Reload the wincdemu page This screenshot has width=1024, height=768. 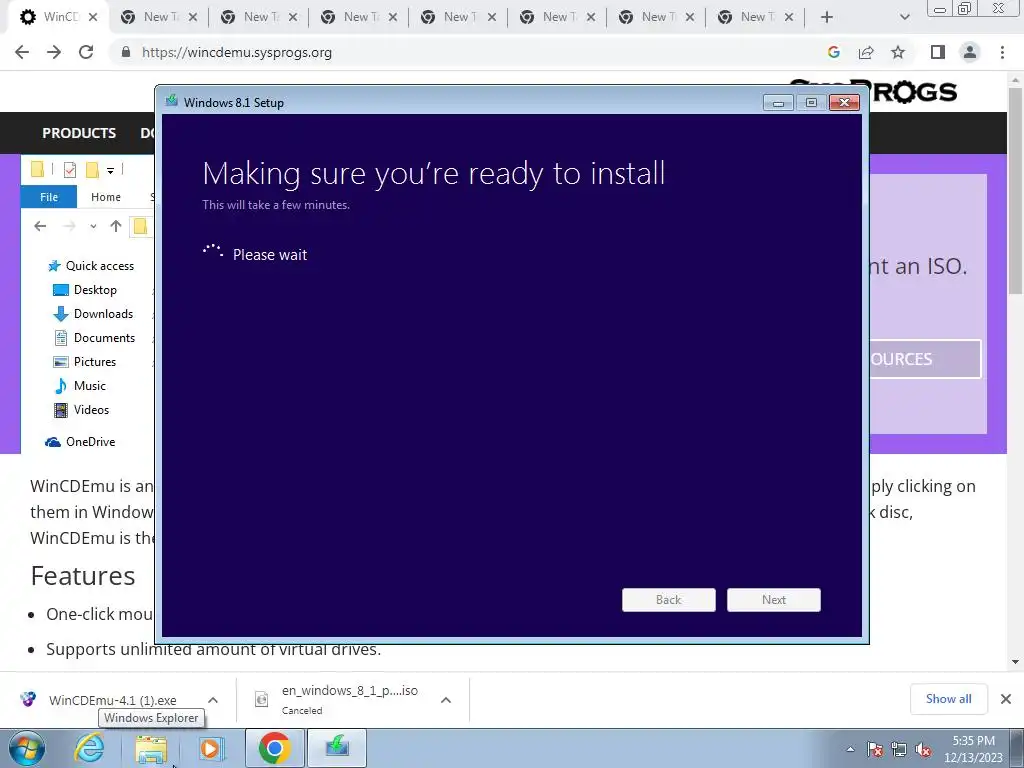(86, 52)
